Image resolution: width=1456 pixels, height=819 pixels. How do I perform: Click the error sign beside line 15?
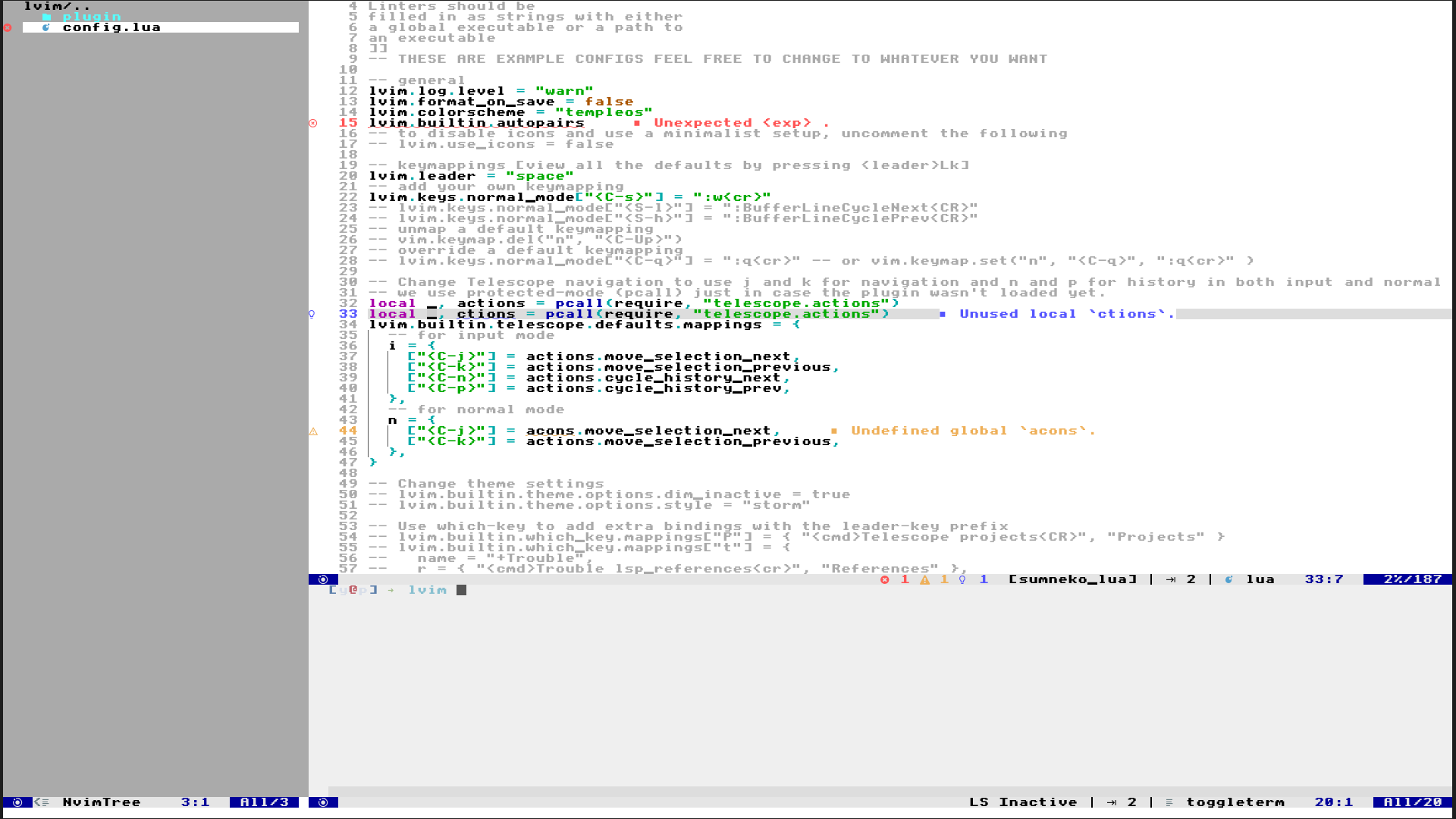pos(313,123)
